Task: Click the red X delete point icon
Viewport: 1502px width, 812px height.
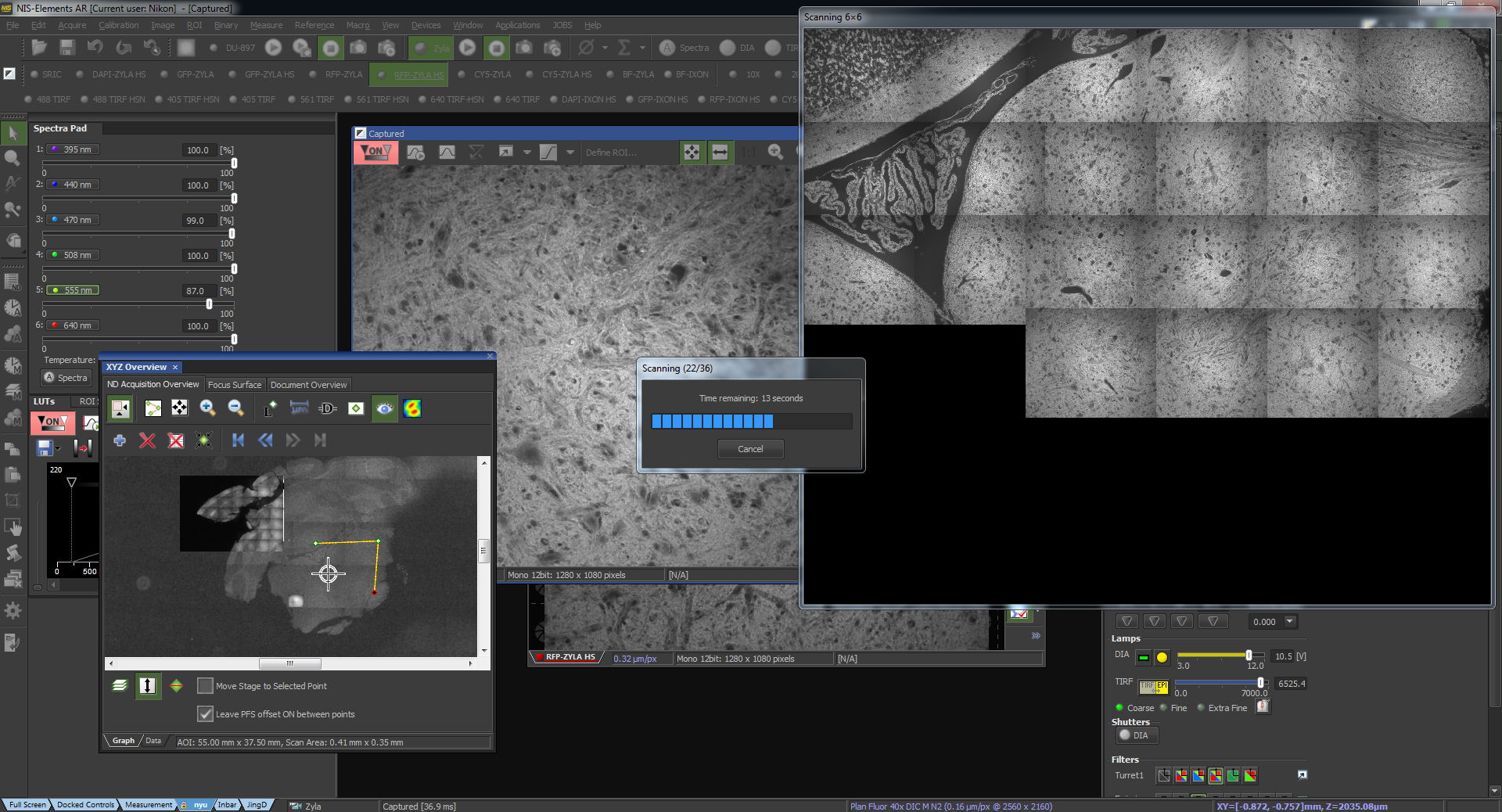Action: tap(147, 440)
